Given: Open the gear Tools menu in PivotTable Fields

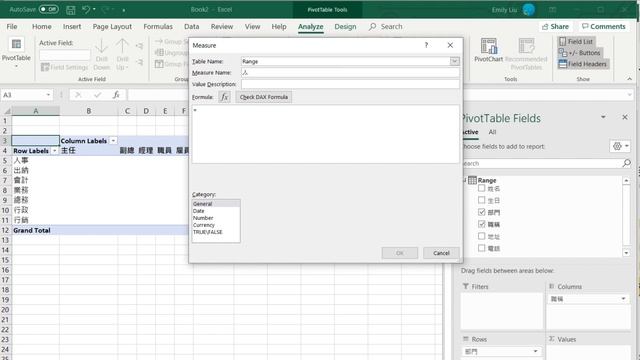Looking at the screenshot, I should point(620,146).
